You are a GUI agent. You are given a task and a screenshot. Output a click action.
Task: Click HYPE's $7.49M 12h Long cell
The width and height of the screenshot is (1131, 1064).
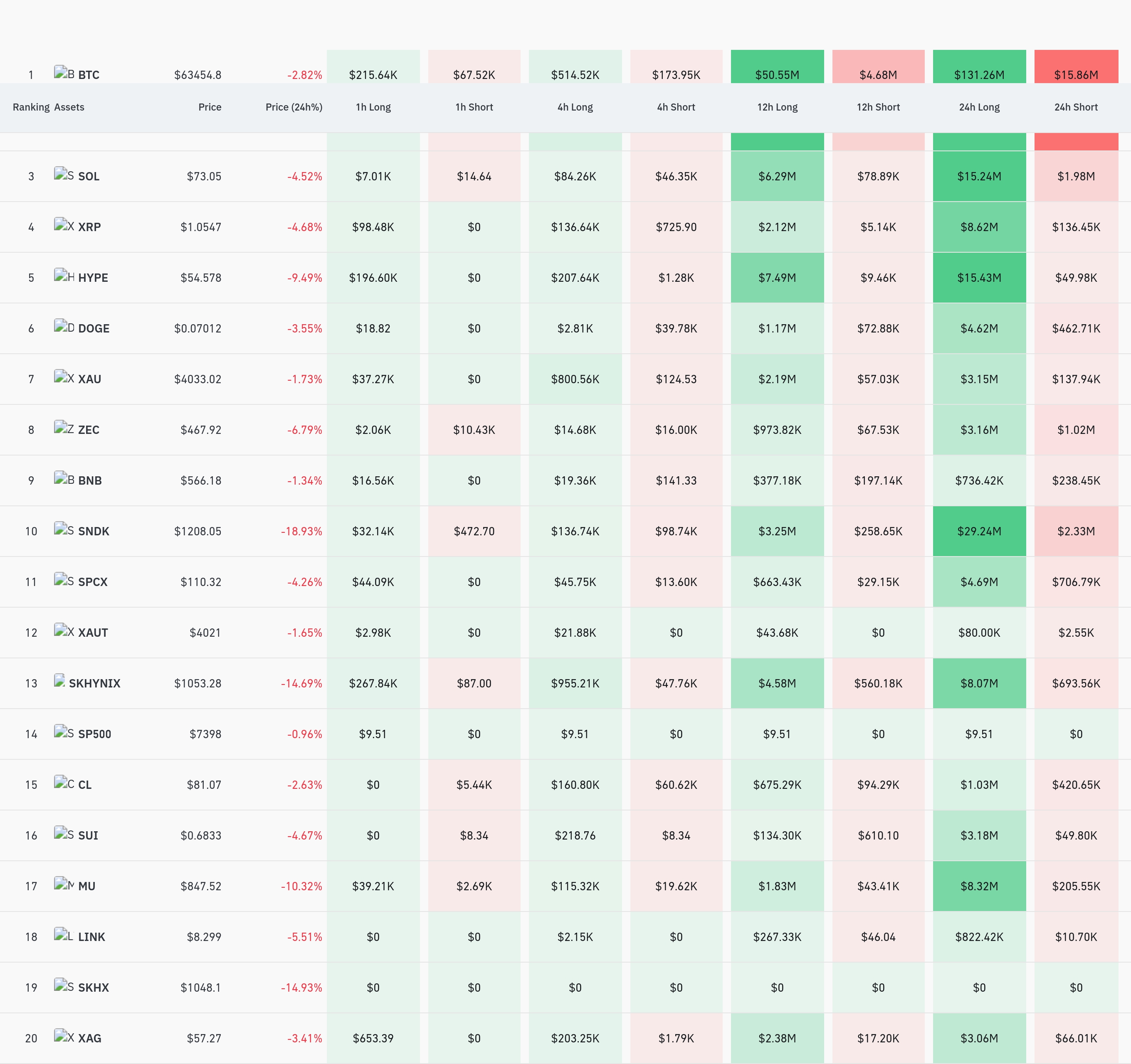777,278
